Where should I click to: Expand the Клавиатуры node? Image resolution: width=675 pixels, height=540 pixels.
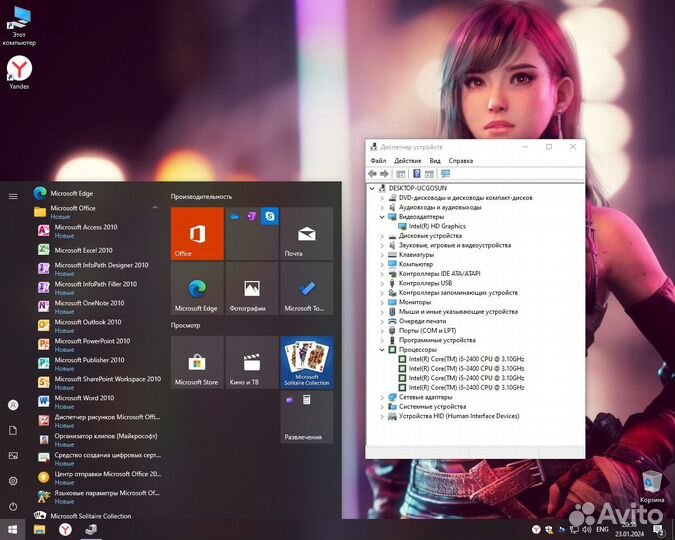pyautogui.click(x=382, y=255)
